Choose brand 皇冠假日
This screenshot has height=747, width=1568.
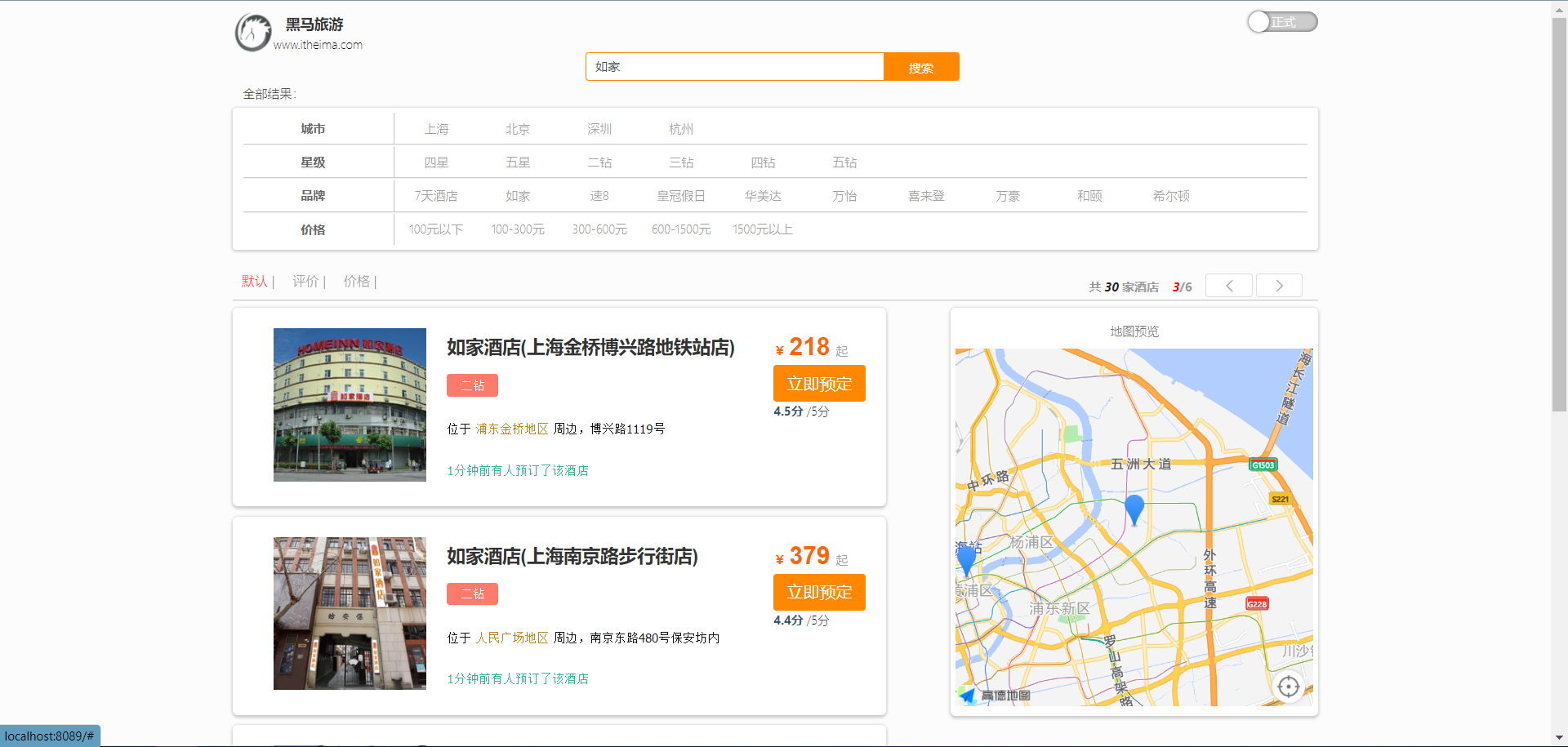pos(681,196)
